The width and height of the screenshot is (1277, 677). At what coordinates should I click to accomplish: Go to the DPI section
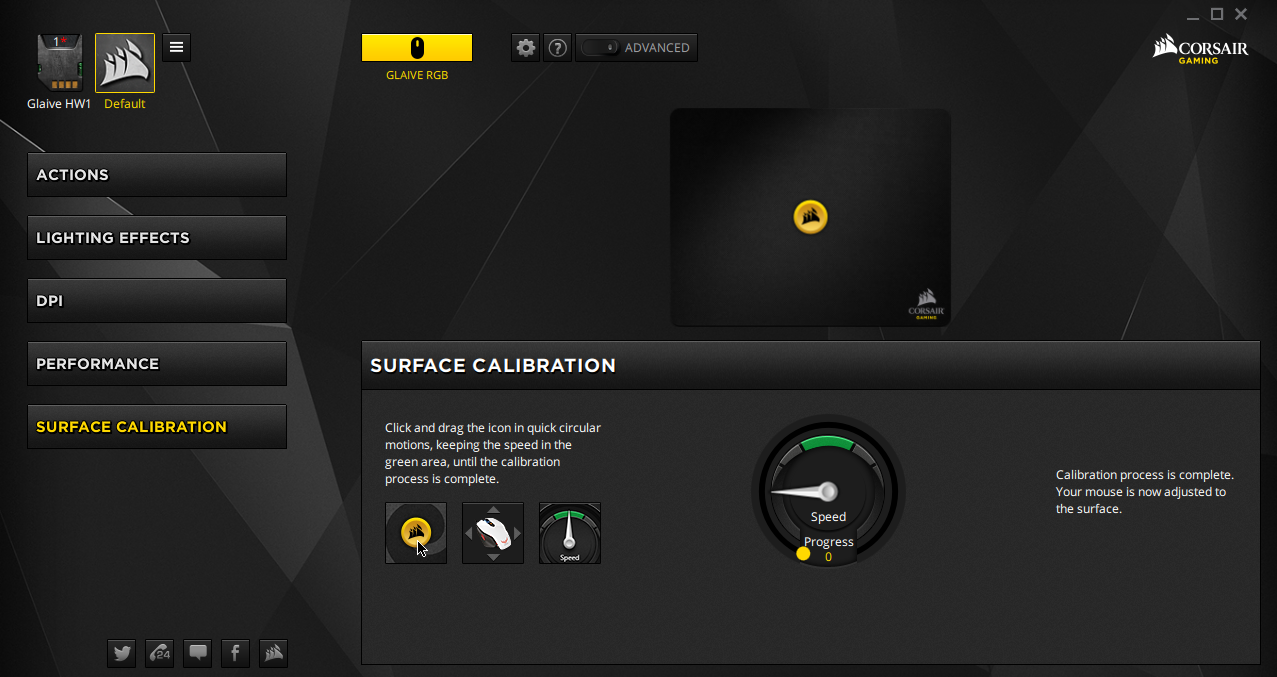click(x=157, y=301)
